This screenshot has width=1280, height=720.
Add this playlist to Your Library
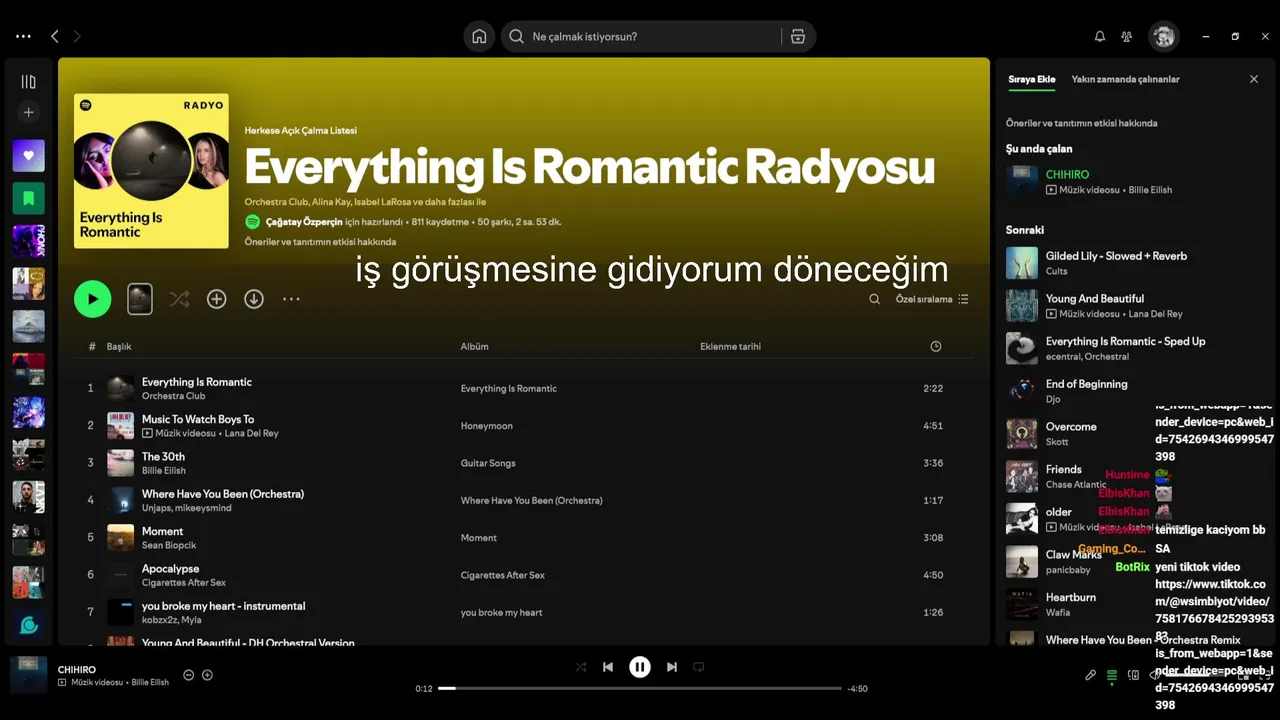click(217, 299)
